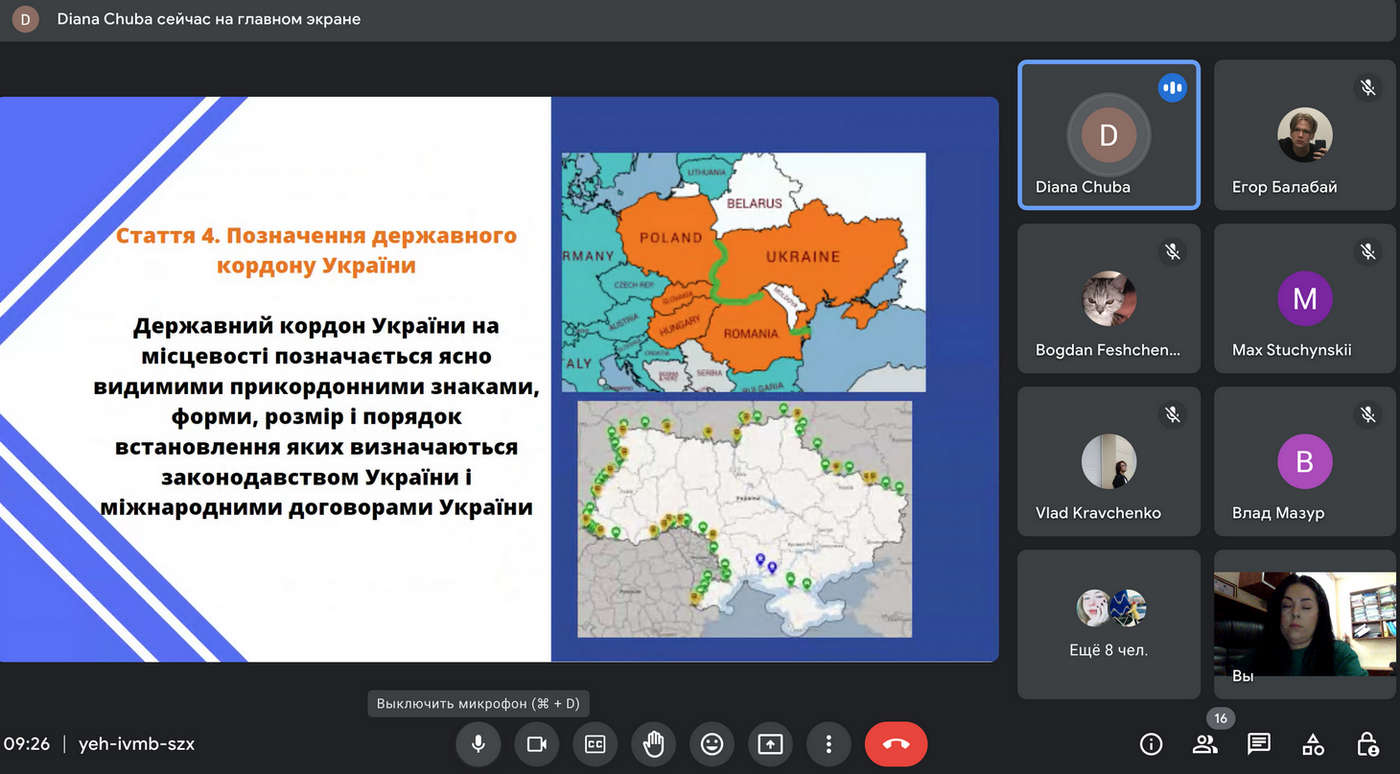
Task: Start presenting your screen
Action: [x=770, y=744]
